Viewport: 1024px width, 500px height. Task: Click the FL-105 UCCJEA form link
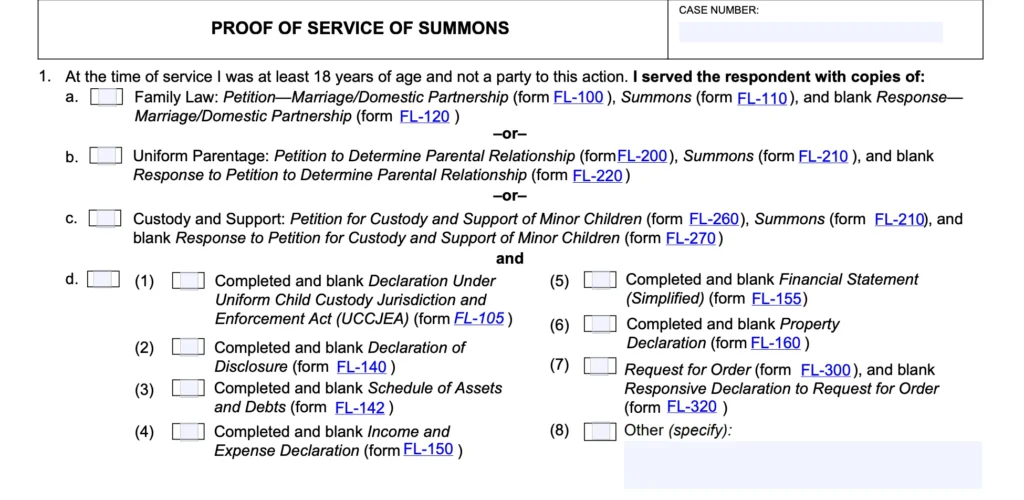pyautogui.click(x=479, y=319)
